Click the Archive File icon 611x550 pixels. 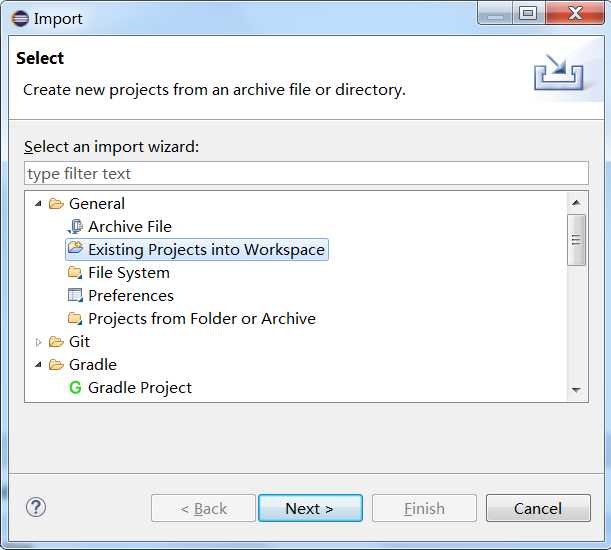coord(75,227)
